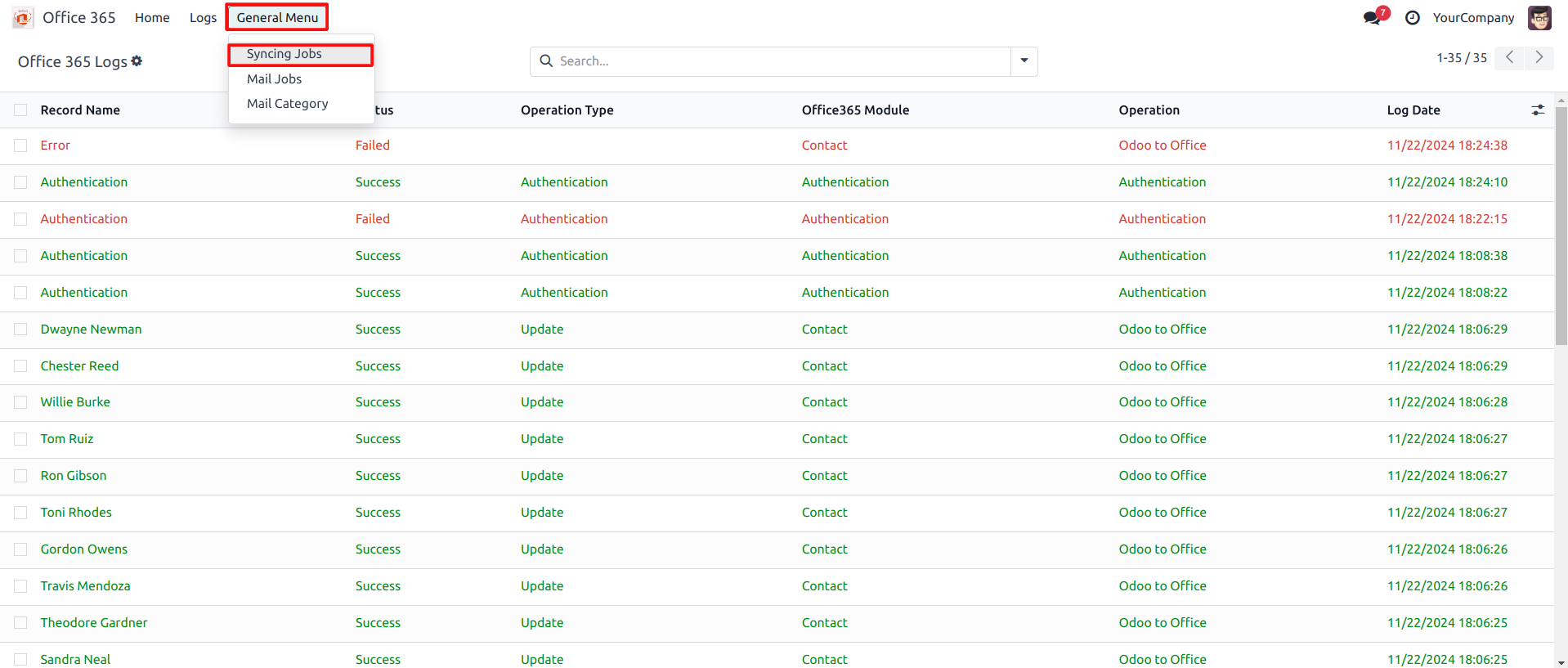The height and width of the screenshot is (668, 1568).
Task: Open the Error log record
Action: [x=56, y=146]
